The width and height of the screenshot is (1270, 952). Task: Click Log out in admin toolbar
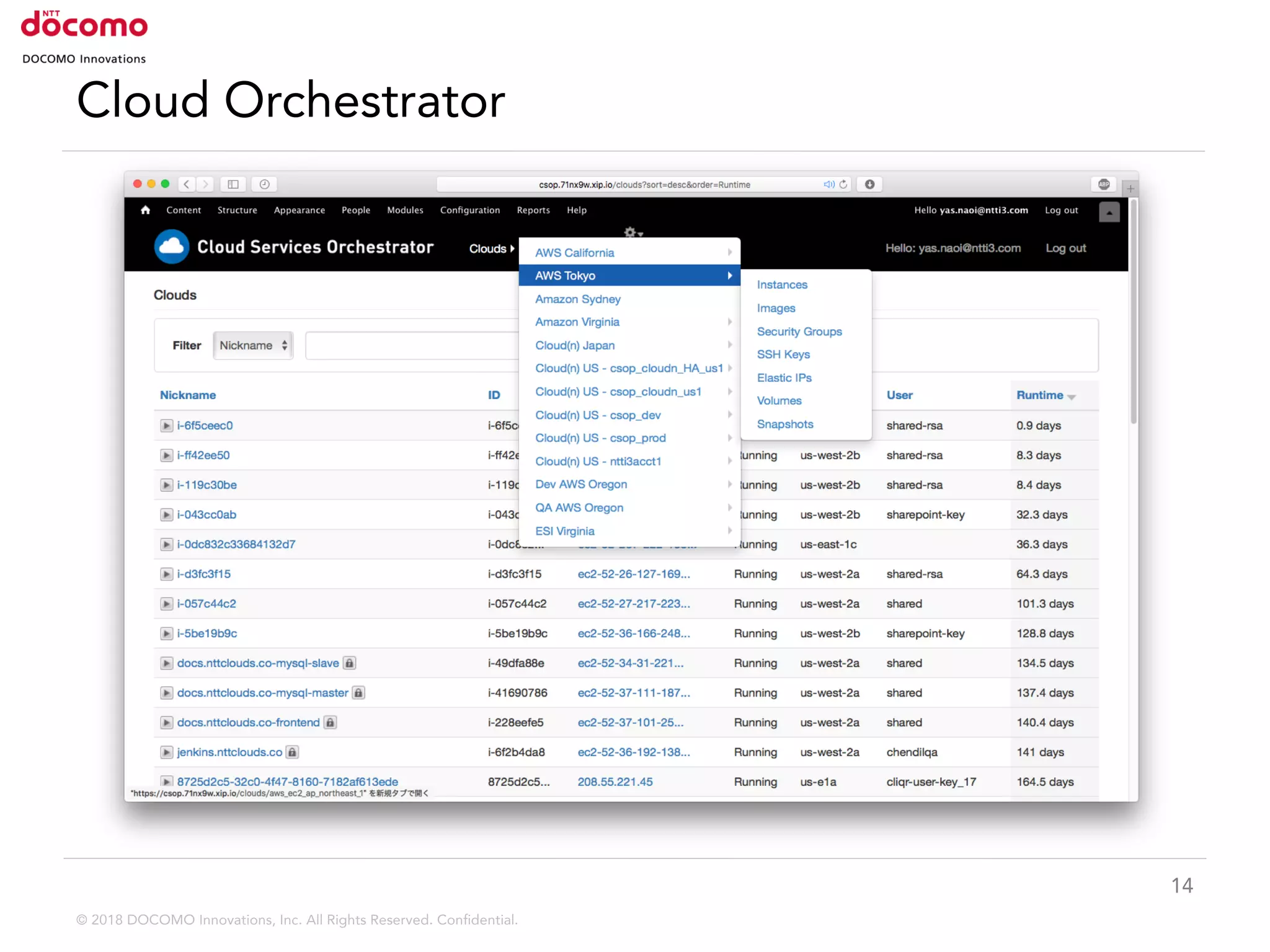[1062, 210]
